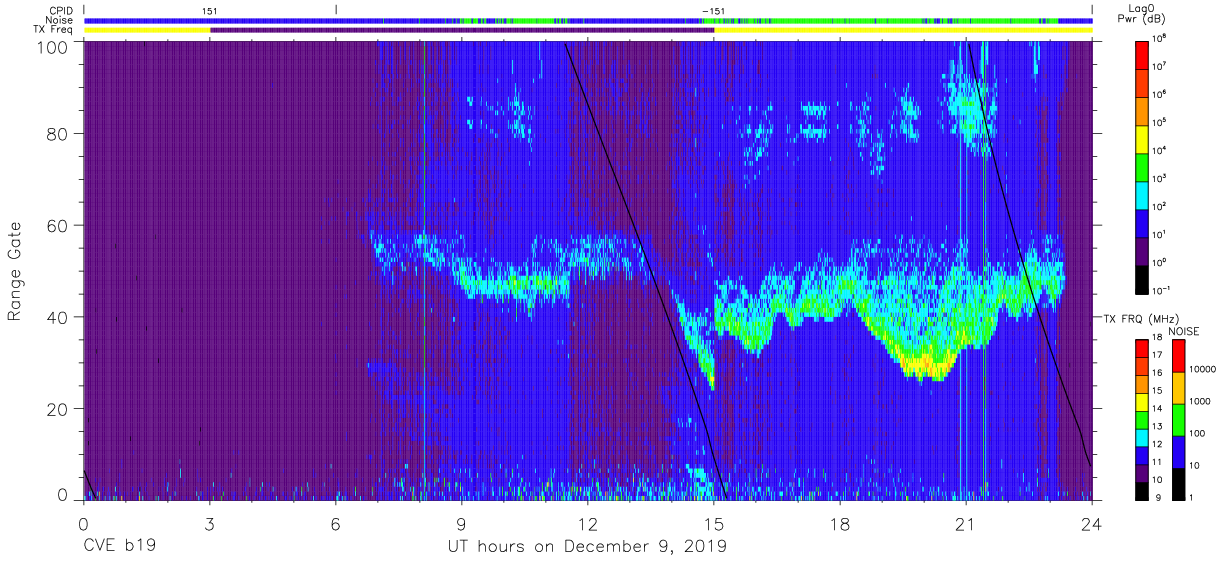Click the green segment of the Lag0 Pwr colorbar
Viewport: 1228px width, 567px height.
click(1142, 165)
